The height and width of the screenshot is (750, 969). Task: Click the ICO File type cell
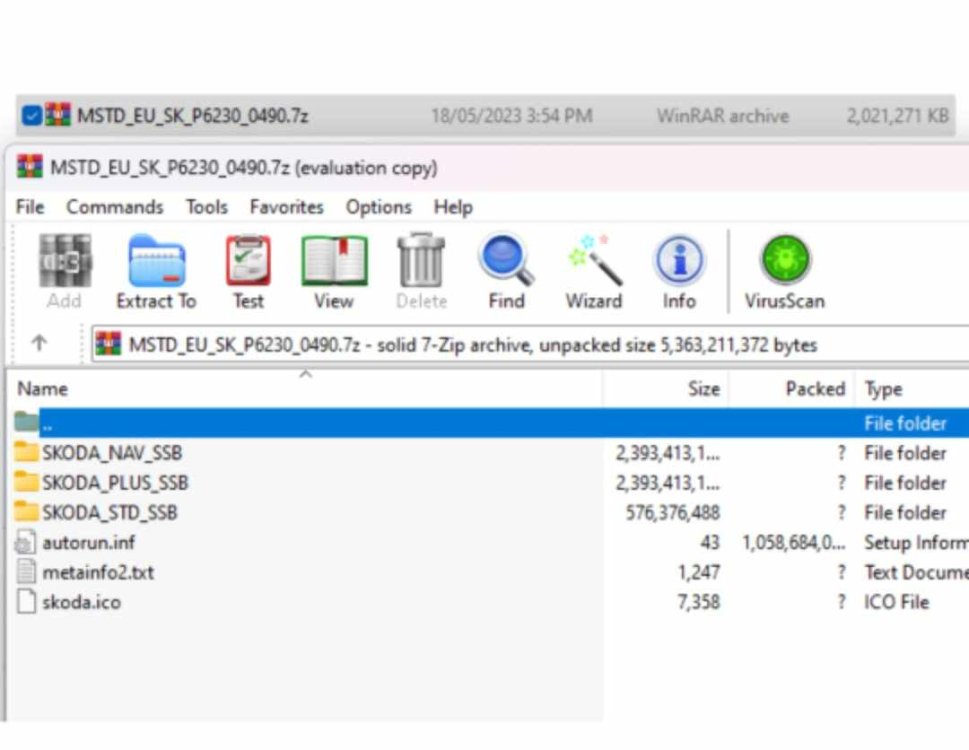(x=896, y=602)
